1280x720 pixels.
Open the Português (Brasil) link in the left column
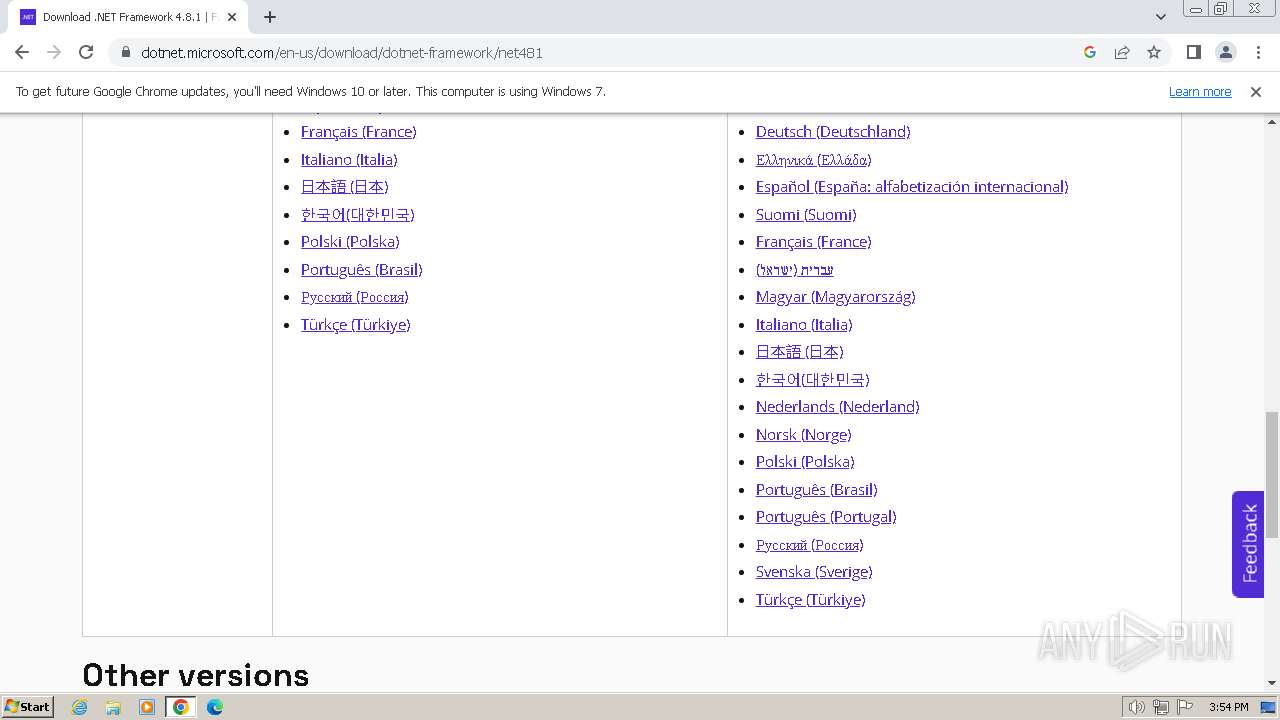point(361,269)
